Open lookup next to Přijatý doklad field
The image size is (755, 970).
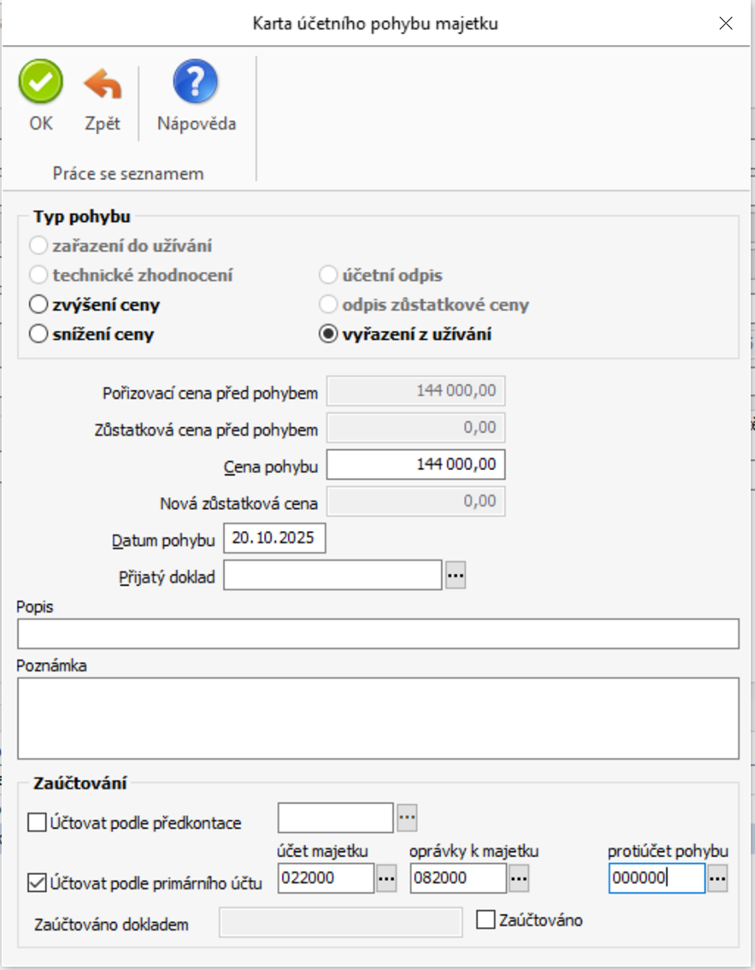[x=456, y=576]
